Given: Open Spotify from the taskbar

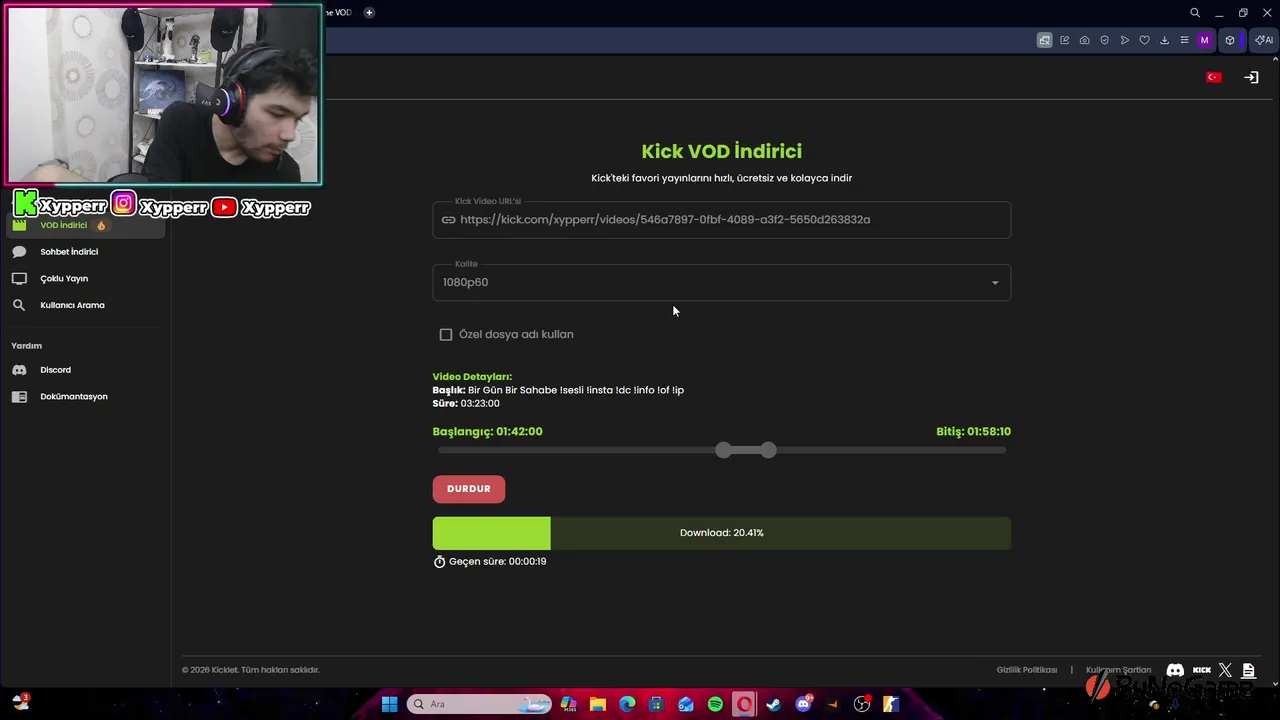Looking at the screenshot, I should coord(715,704).
